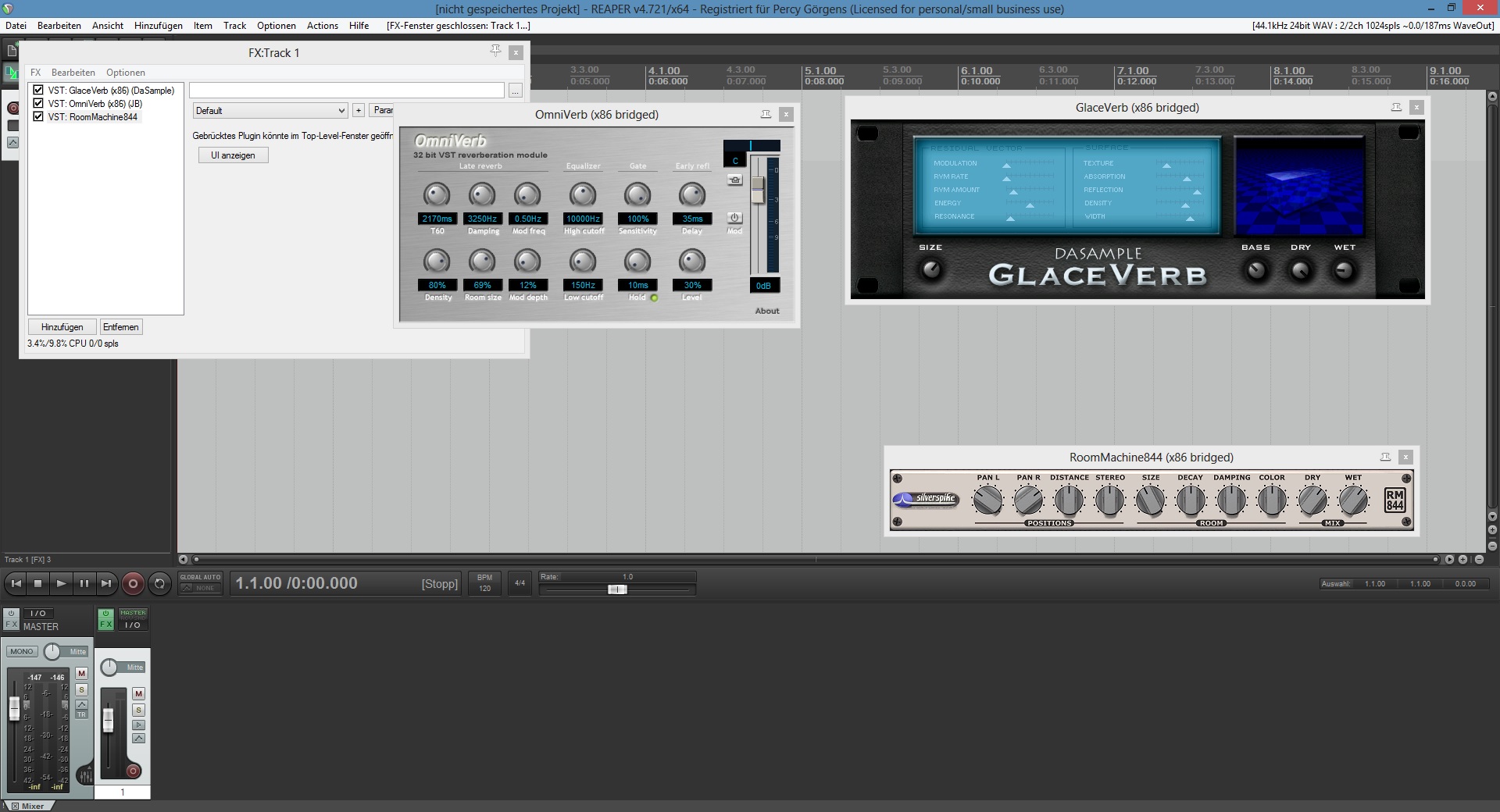
Task: Click OmniVerb output level fader
Action: pyautogui.click(x=758, y=190)
